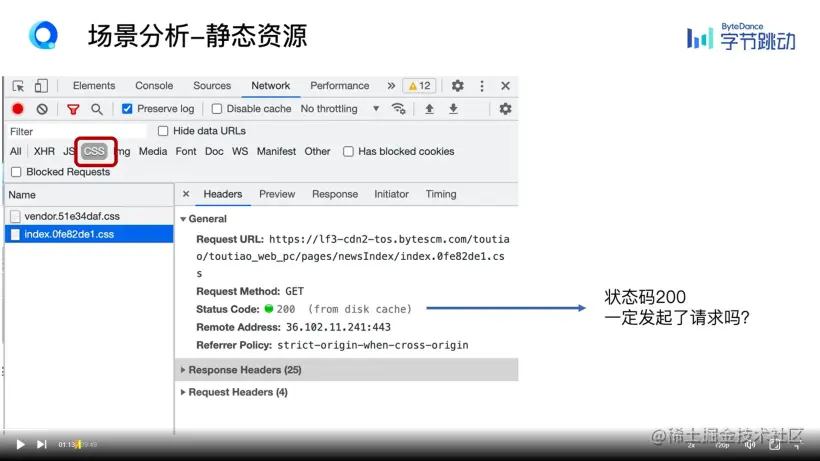Image resolution: width=820 pixels, height=461 pixels.
Task: Click the file icon beside vendor.51e34daf.css
Action: [15, 216]
